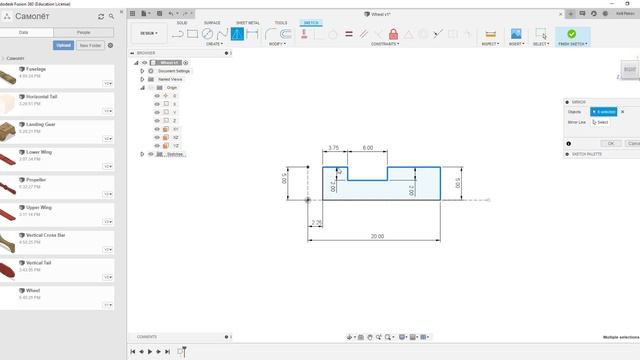
Task: Select the Line sketch tool
Action: [x=177, y=34]
